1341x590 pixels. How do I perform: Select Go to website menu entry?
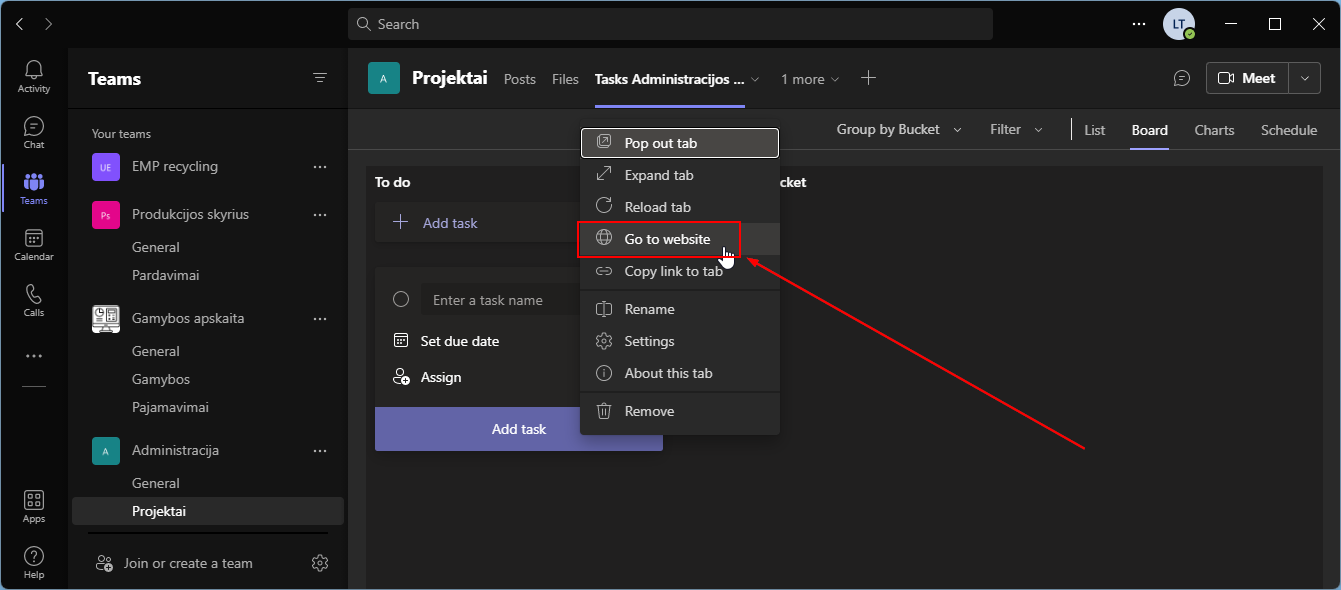tap(667, 239)
